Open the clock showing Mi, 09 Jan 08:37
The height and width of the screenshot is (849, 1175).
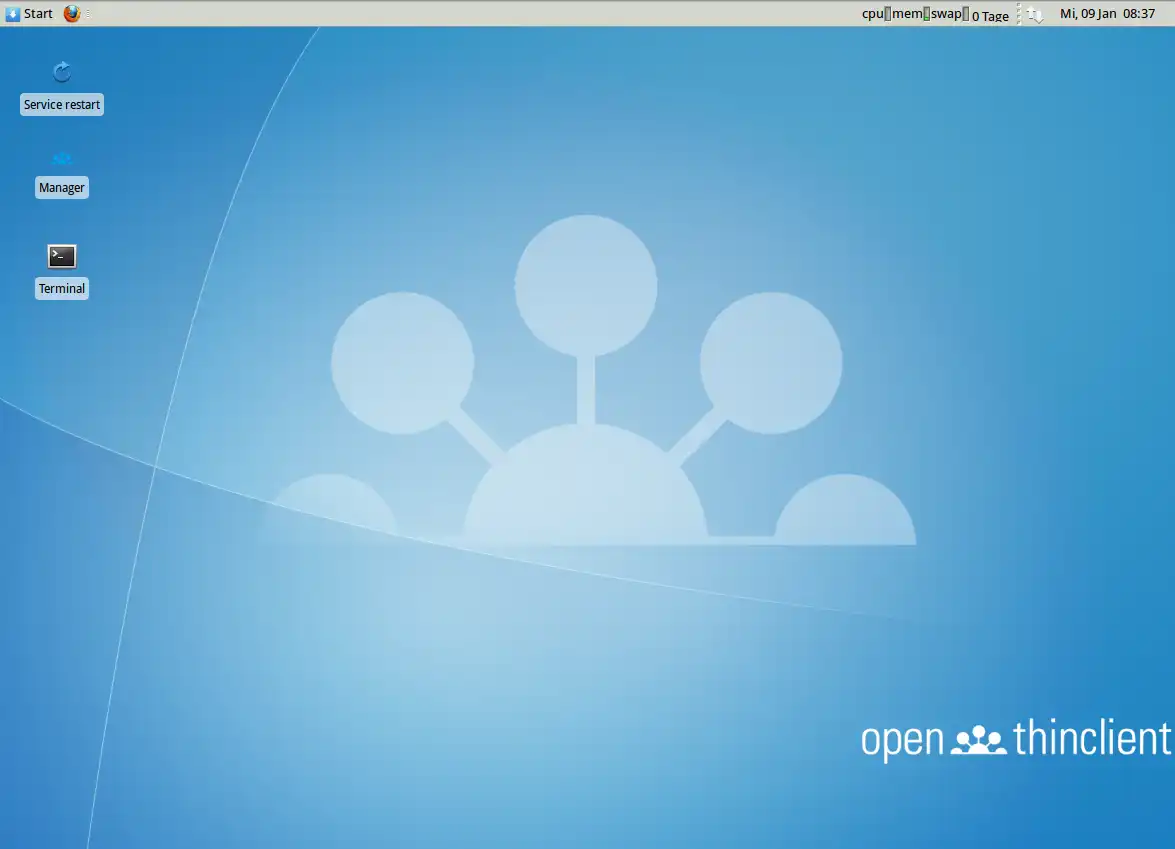pos(1108,13)
